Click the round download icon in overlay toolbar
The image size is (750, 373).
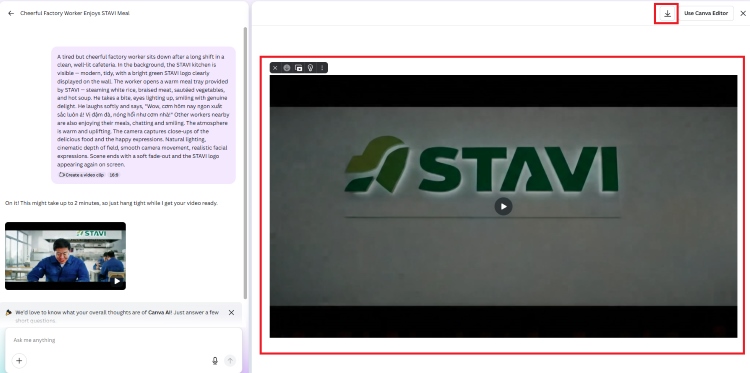[x=287, y=68]
